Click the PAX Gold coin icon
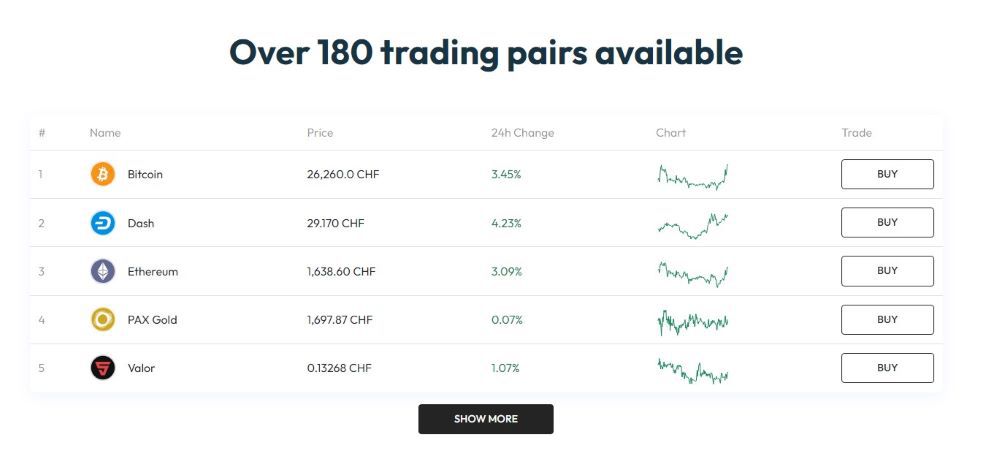Image resolution: width=1000 pixels, height=473 pixels. point(103,320)
